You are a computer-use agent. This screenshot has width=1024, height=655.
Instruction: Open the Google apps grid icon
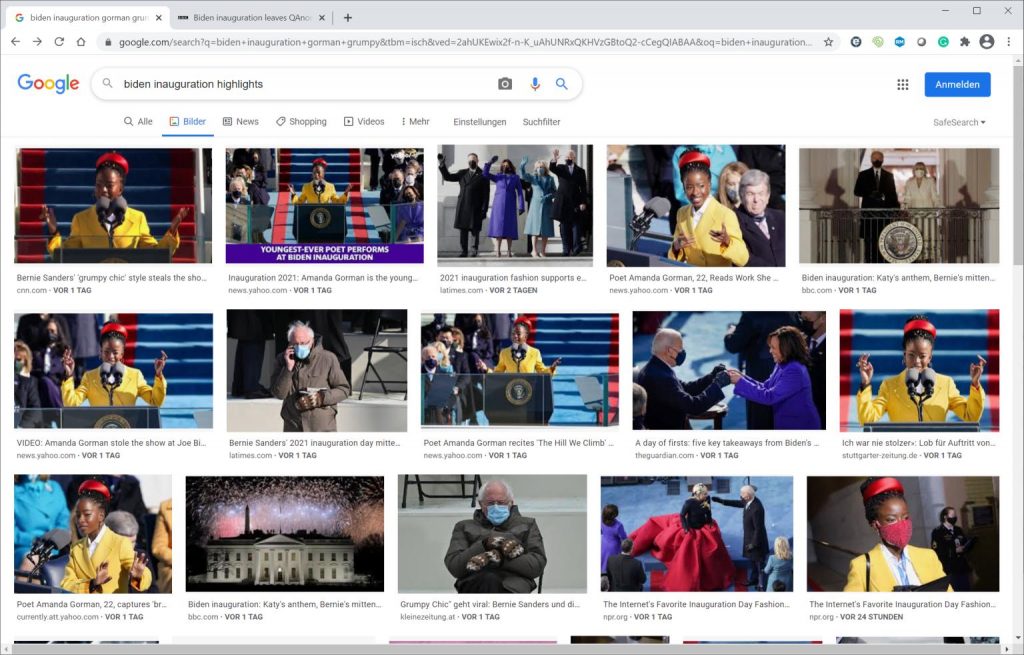pyautogui.click(x=903, y=85)
